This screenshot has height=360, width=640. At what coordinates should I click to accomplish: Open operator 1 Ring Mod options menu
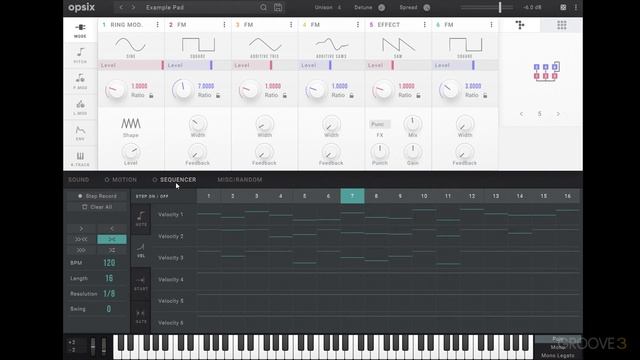[x=158, y=25]
